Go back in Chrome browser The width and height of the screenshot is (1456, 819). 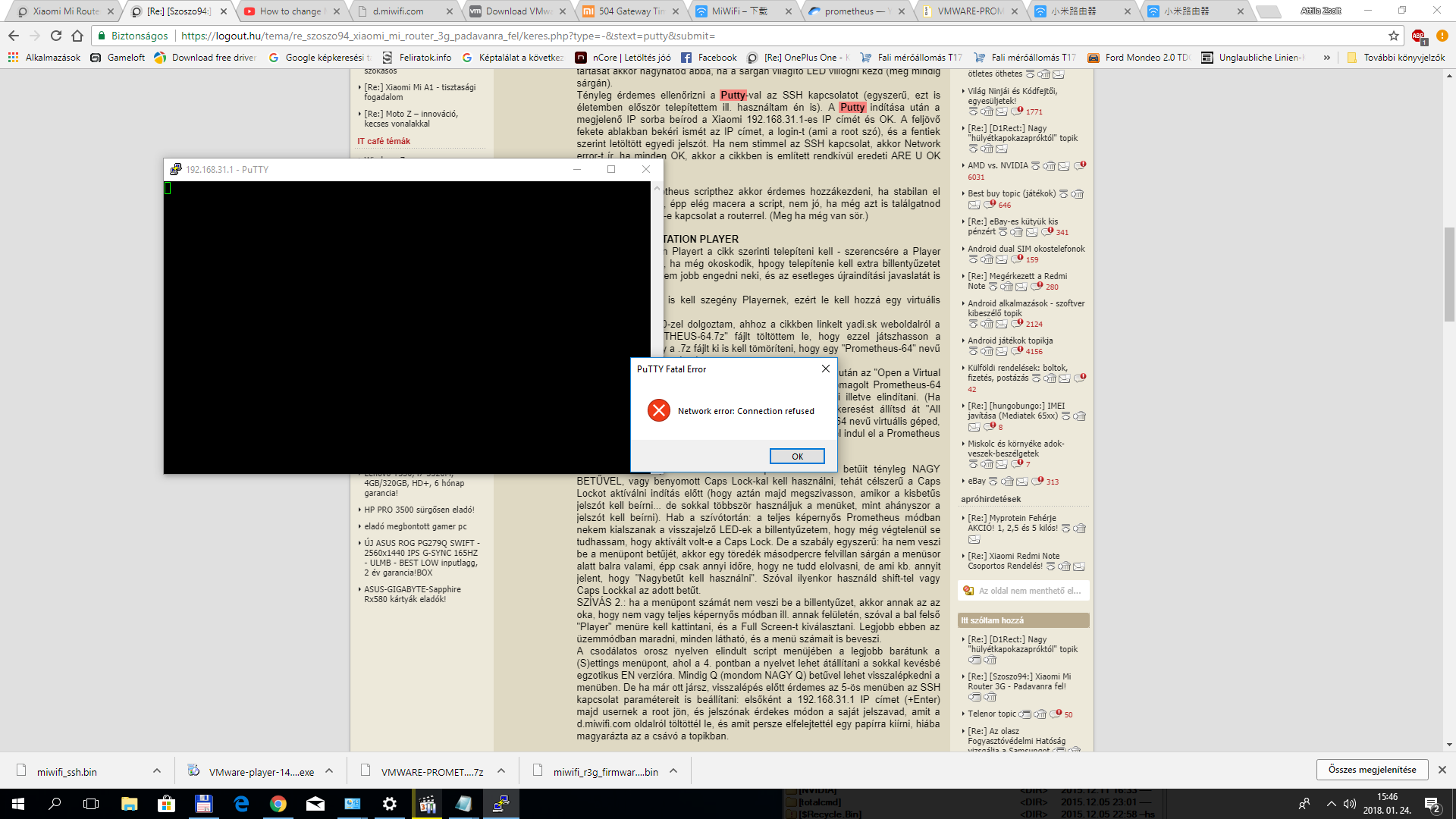pos(14,36)
